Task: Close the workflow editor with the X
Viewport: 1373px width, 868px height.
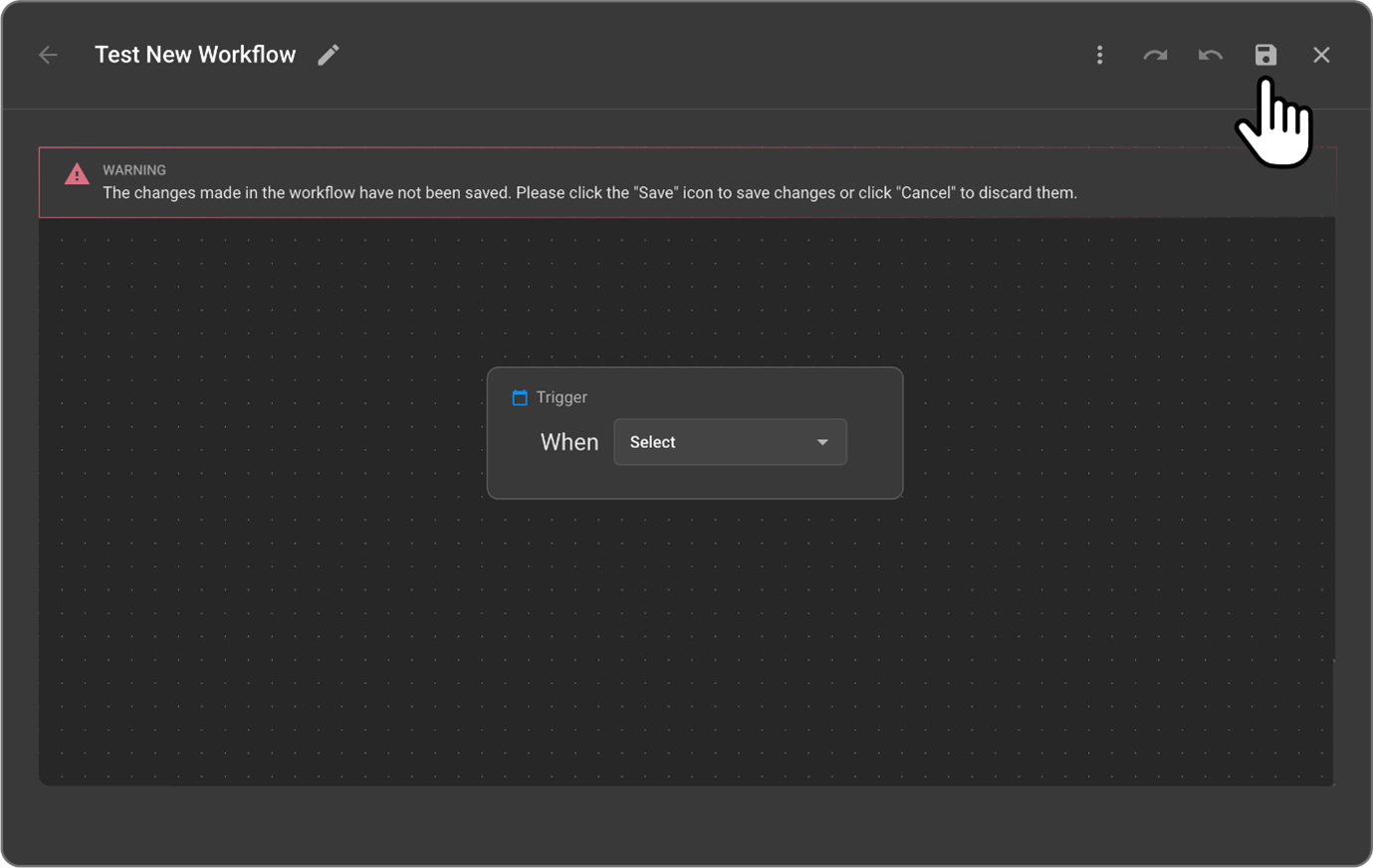Action: pos(1321,55)
